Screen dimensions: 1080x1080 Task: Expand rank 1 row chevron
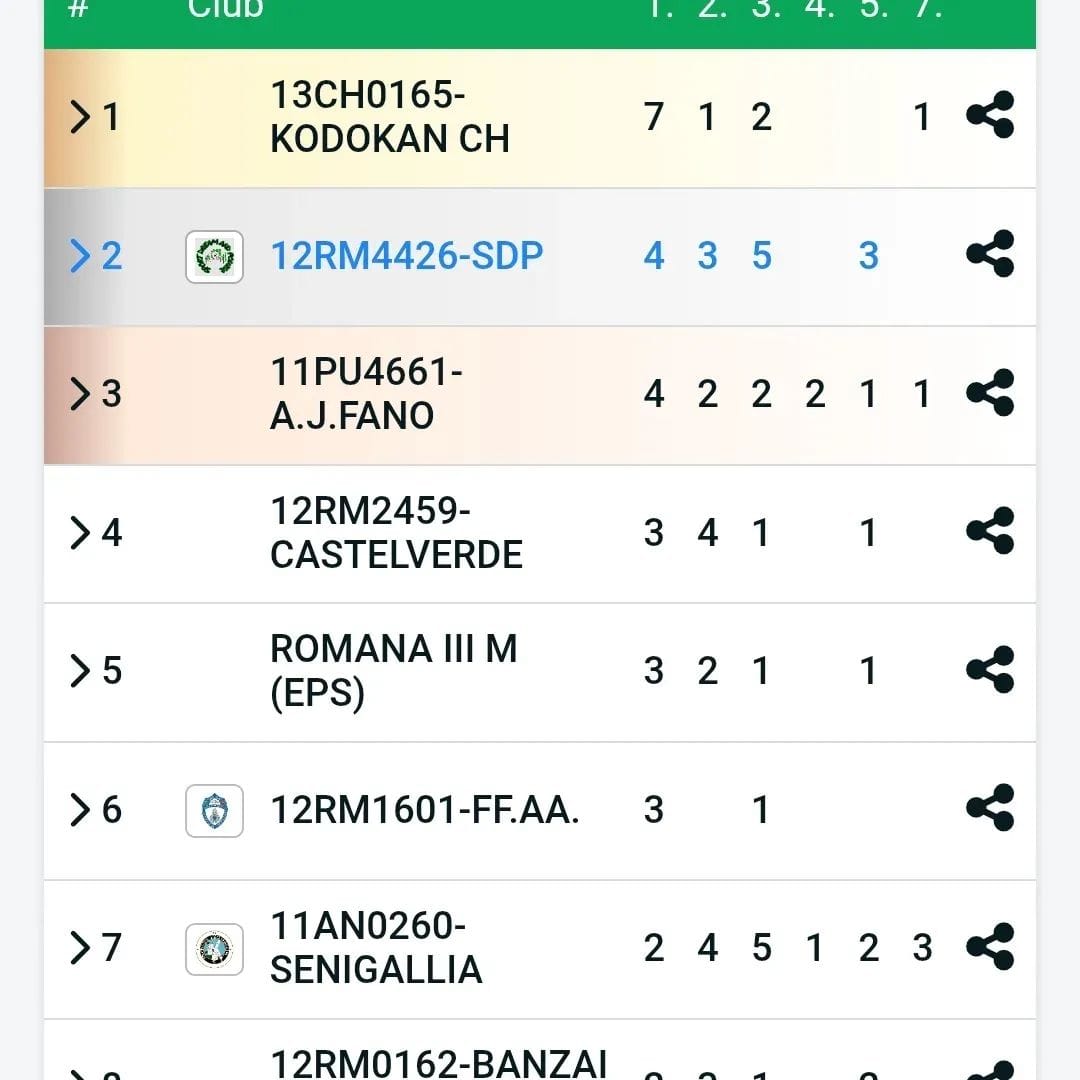tap(80, 117)
